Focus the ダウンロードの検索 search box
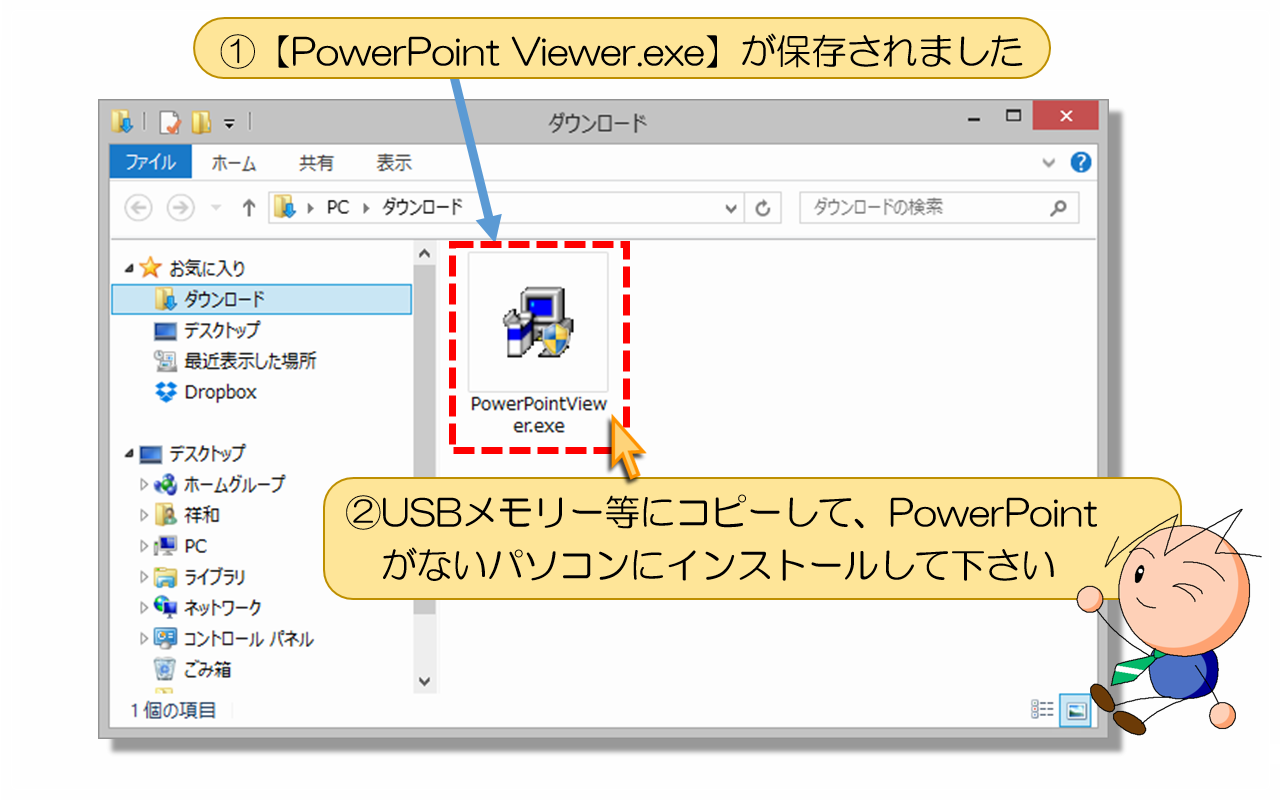 pyautogui.click(x=939, y=208)
